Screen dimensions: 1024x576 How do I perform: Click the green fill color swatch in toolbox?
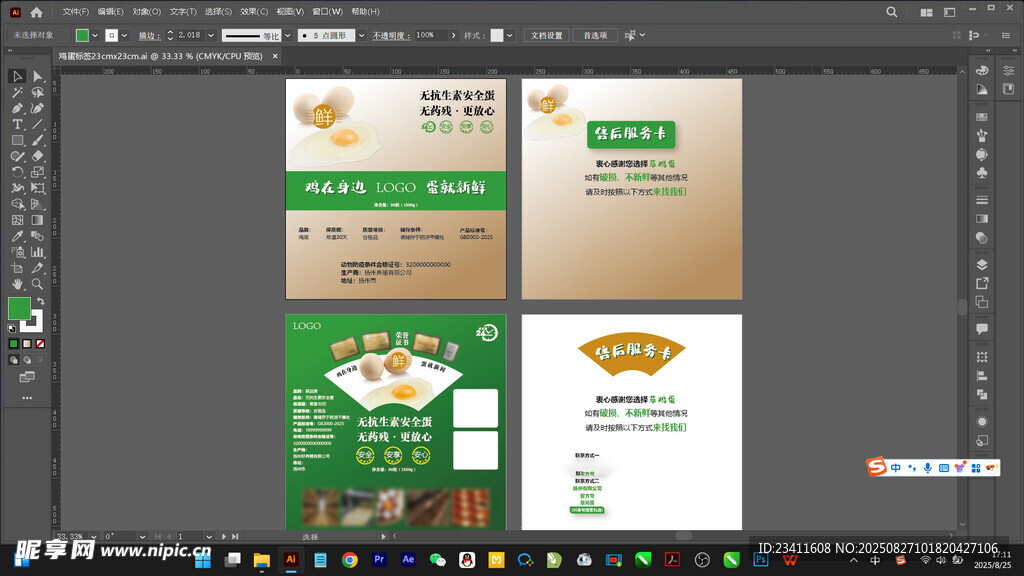19,308
